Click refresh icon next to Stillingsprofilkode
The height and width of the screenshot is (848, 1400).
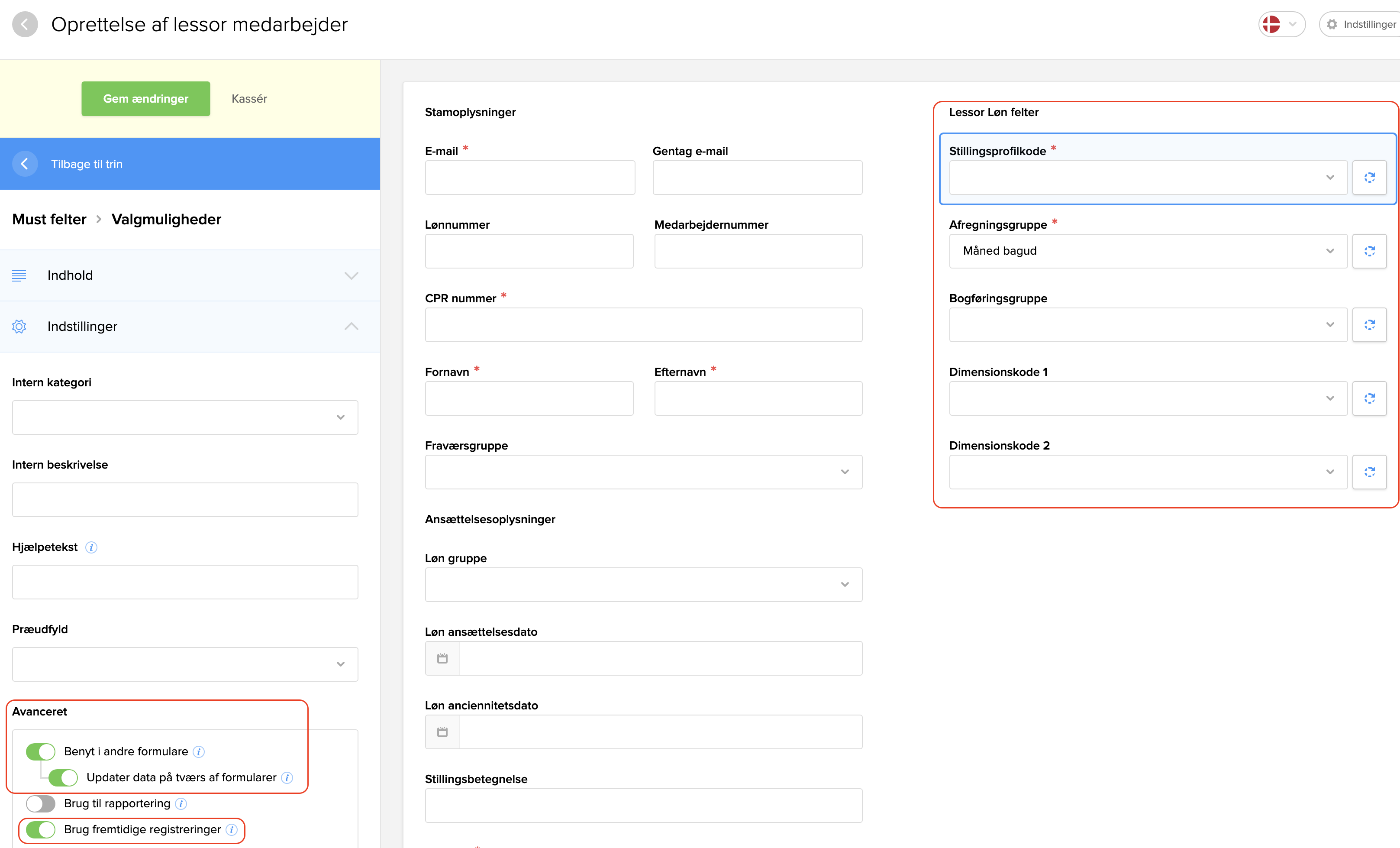pyautogui.click(x=1369, y=177)
